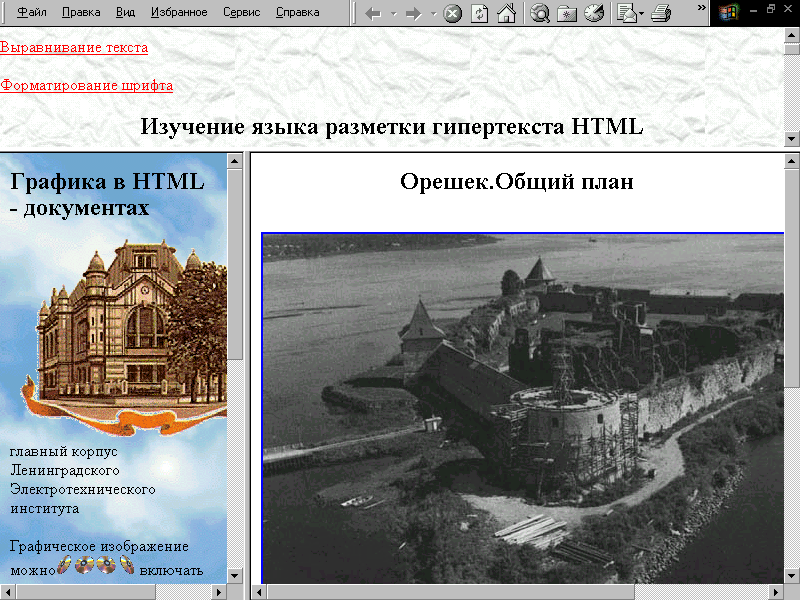Viewport: 800px width, 600px height.
Task: Follow the Форматирование шрифта link
Action: [x=86, y=85]
